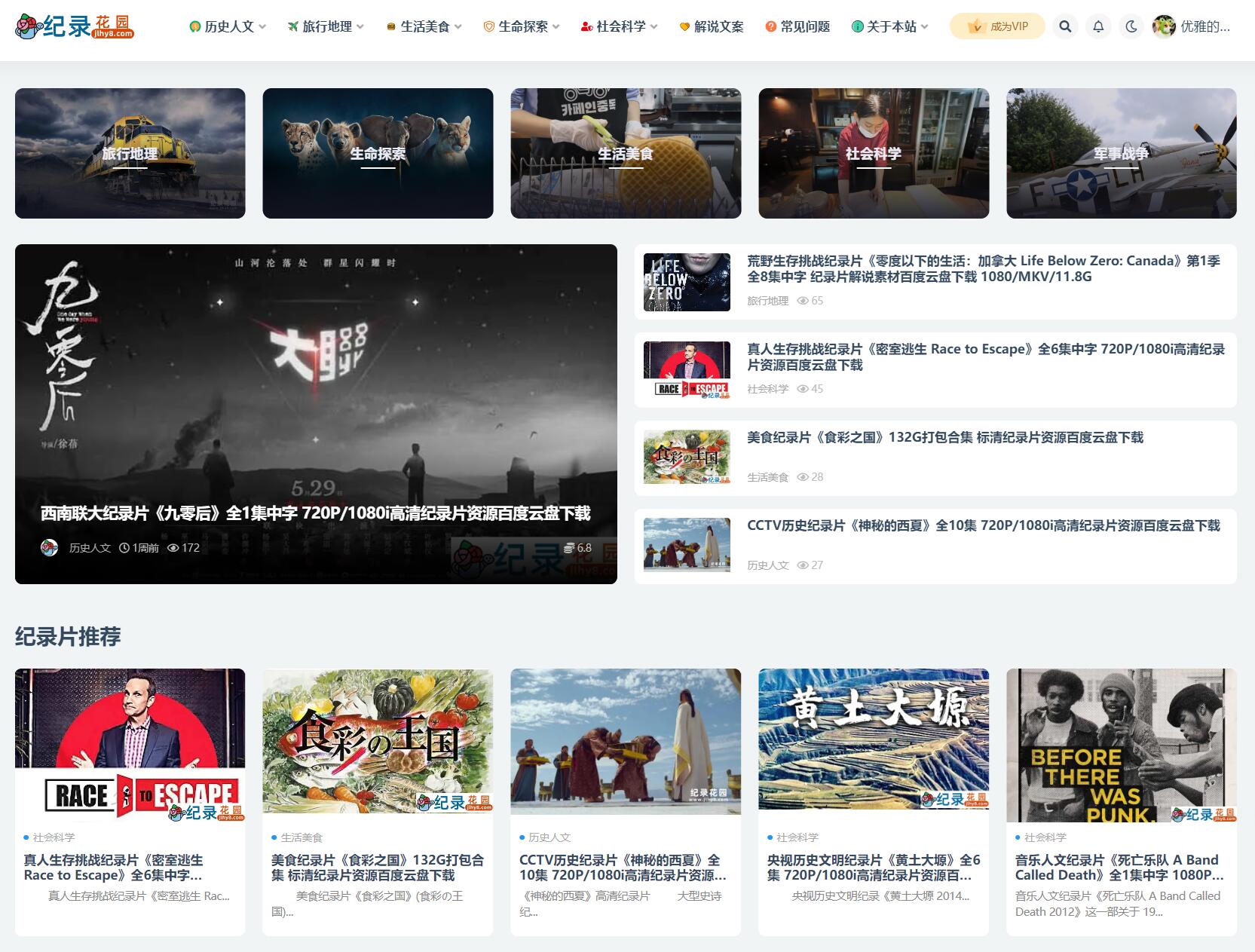The width and height of the screenshot is (1255, 952).
Task: Click 社会科学 tag on Race to Escape card
Action: coord(54,837)
